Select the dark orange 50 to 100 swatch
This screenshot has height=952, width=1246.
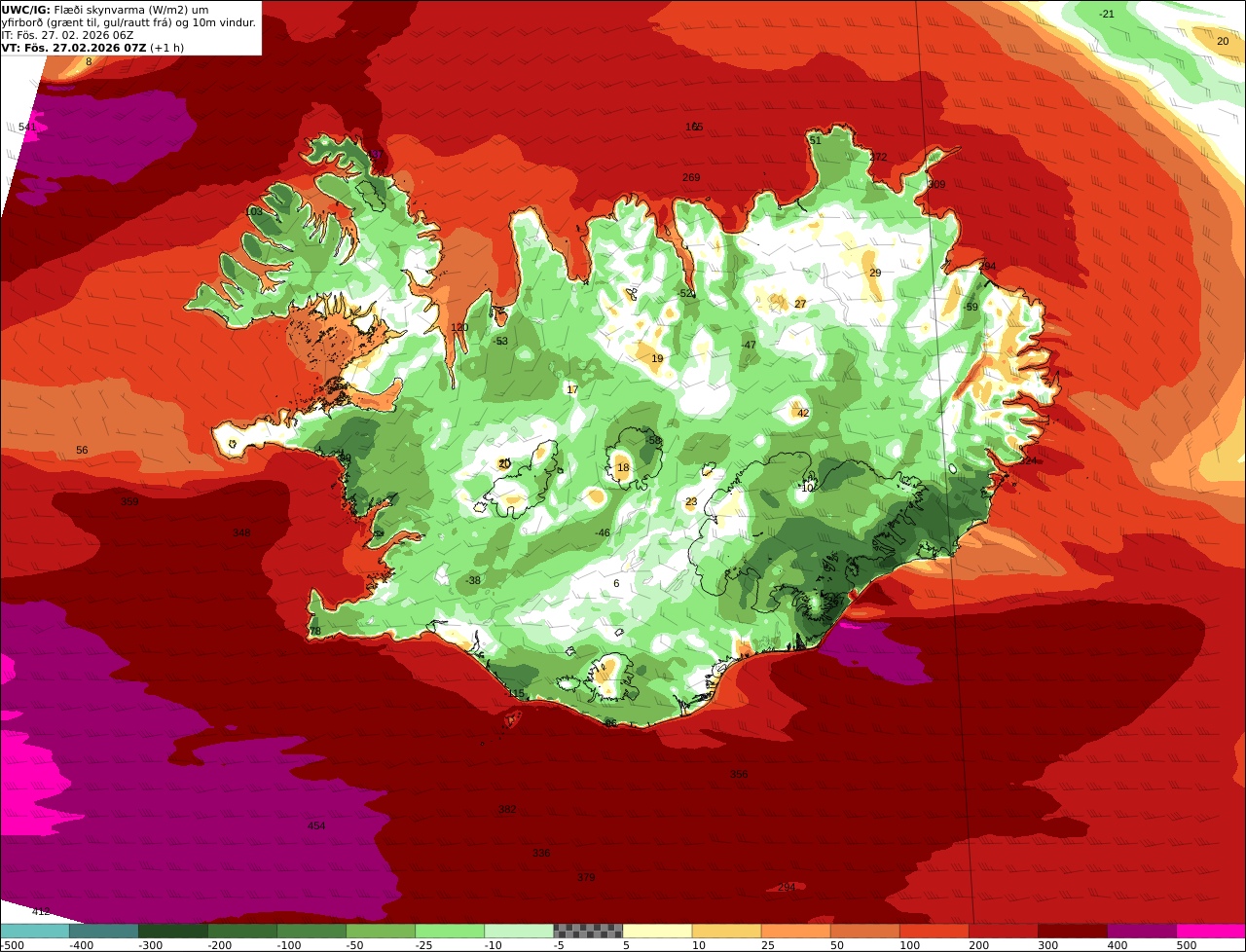tap(864, 931)
